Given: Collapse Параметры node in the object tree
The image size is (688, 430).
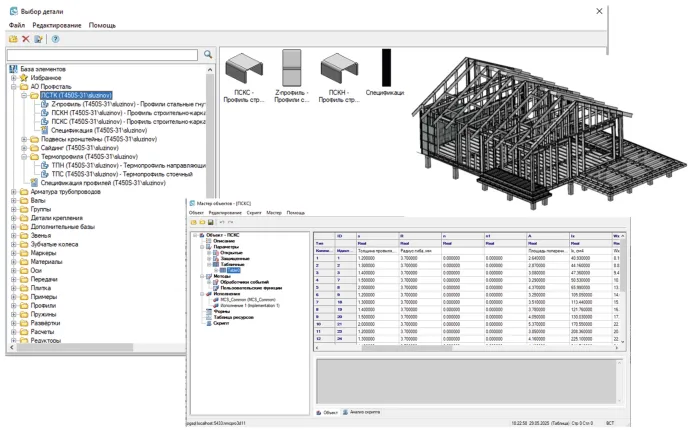Looking at the screenshot, I should (202, 247).
